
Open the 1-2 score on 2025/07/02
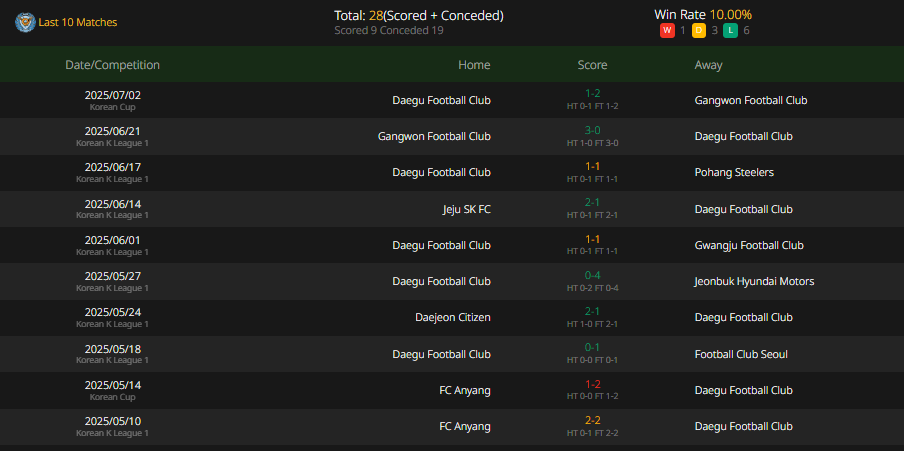tap(592, 94)
